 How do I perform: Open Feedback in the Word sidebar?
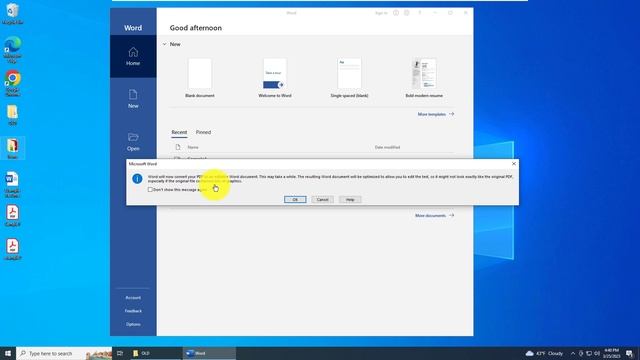[133, 311]
